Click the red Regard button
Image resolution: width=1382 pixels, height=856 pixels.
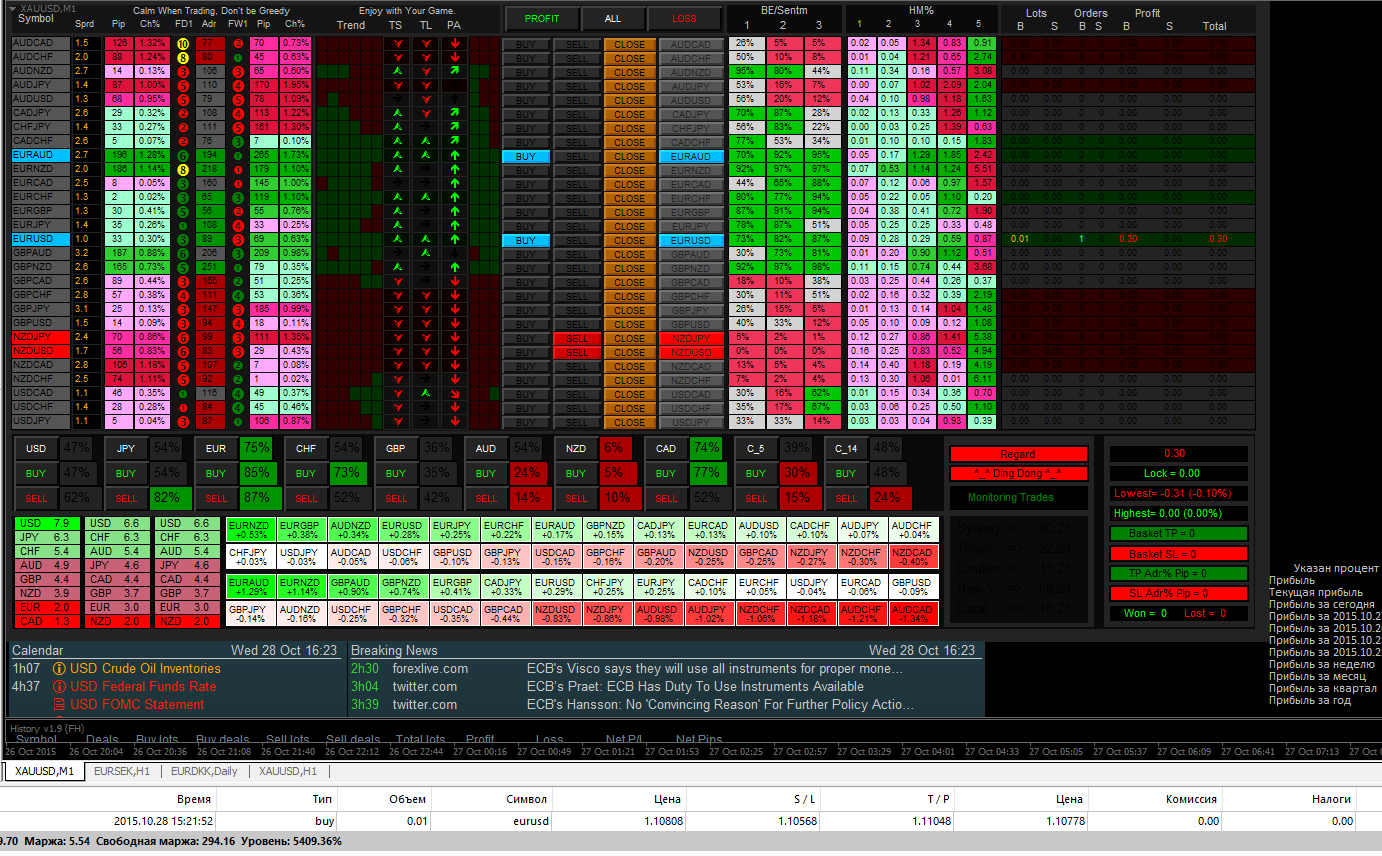point(1018,454)
